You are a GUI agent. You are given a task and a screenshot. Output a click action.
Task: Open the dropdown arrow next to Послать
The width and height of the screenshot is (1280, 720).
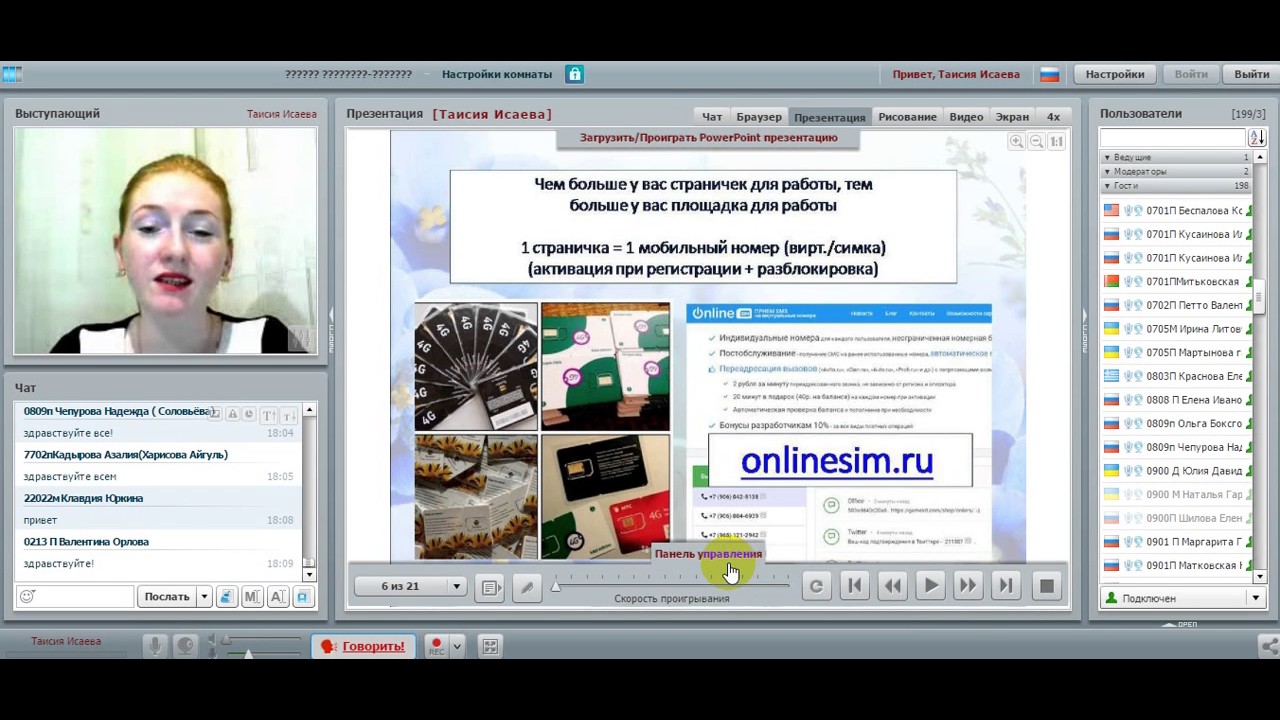tap(204, 596)
